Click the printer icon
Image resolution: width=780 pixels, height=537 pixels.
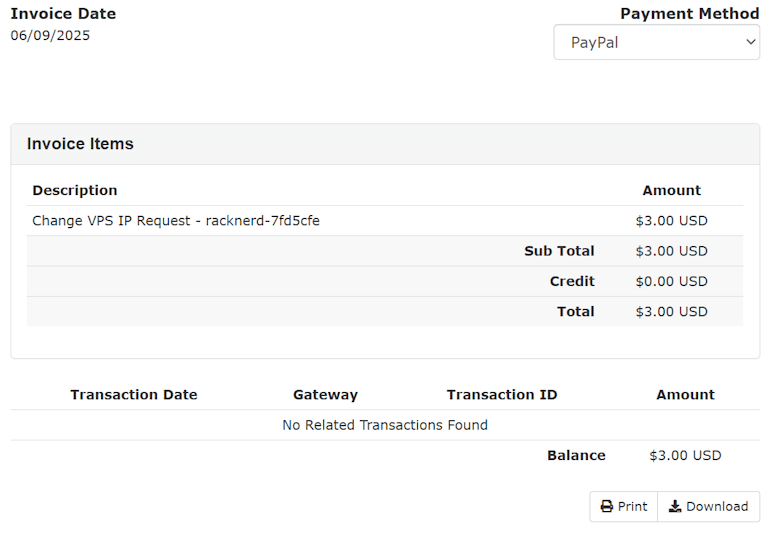coord(607,507)
